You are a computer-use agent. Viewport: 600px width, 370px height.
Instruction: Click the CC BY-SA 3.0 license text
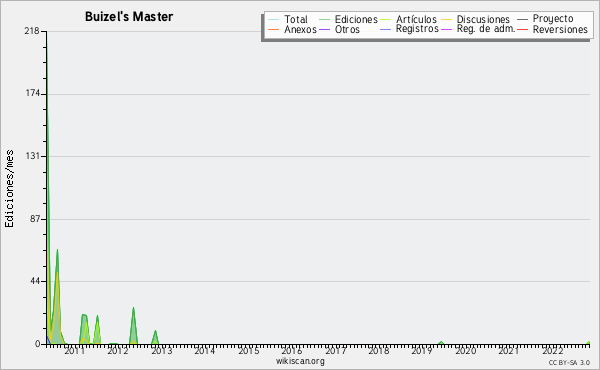click(569, 362)
